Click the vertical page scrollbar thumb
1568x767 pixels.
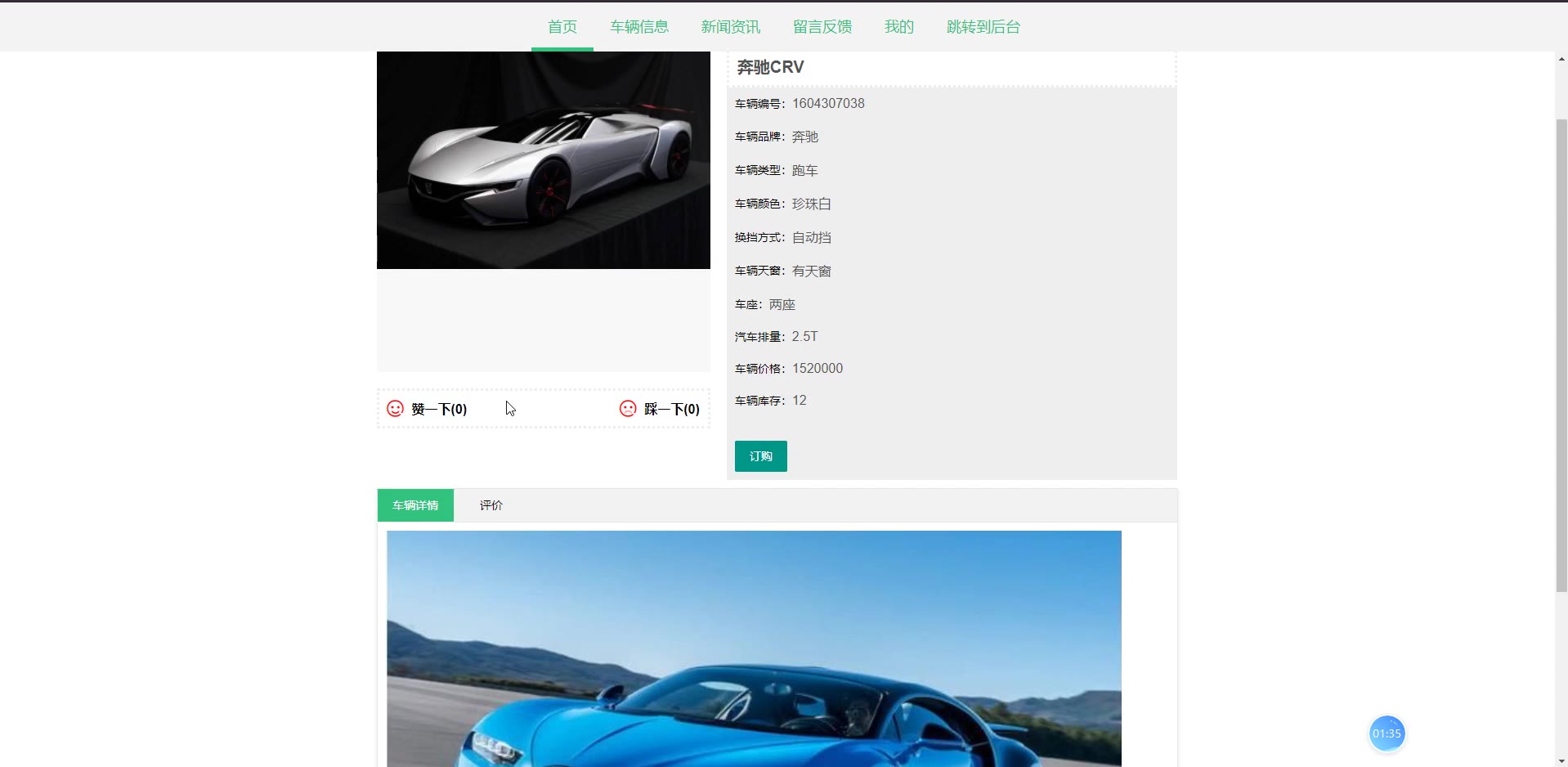(x=1561, y=355)
